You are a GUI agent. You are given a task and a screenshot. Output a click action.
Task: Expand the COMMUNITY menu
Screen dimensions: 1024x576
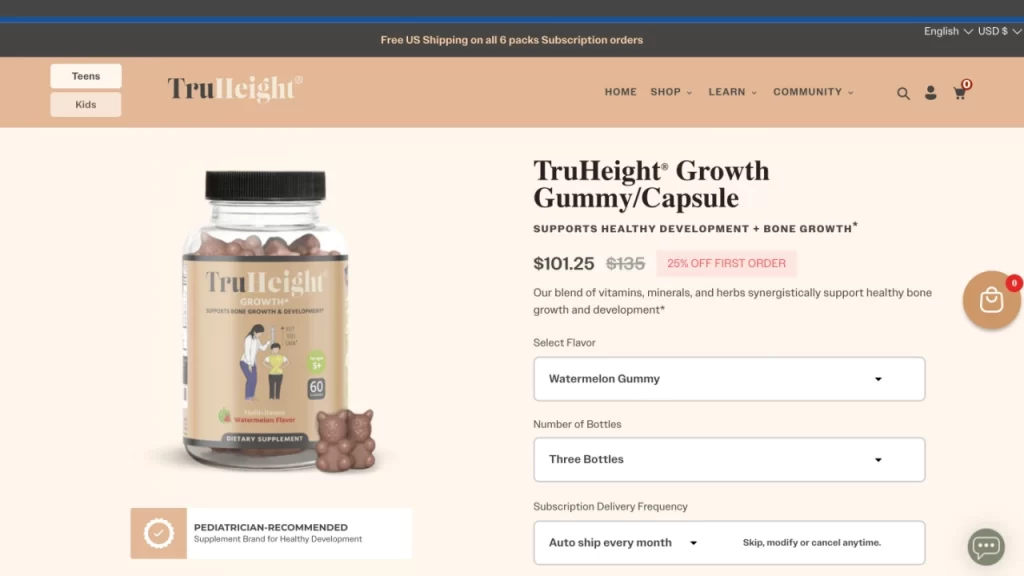[813, 92]
